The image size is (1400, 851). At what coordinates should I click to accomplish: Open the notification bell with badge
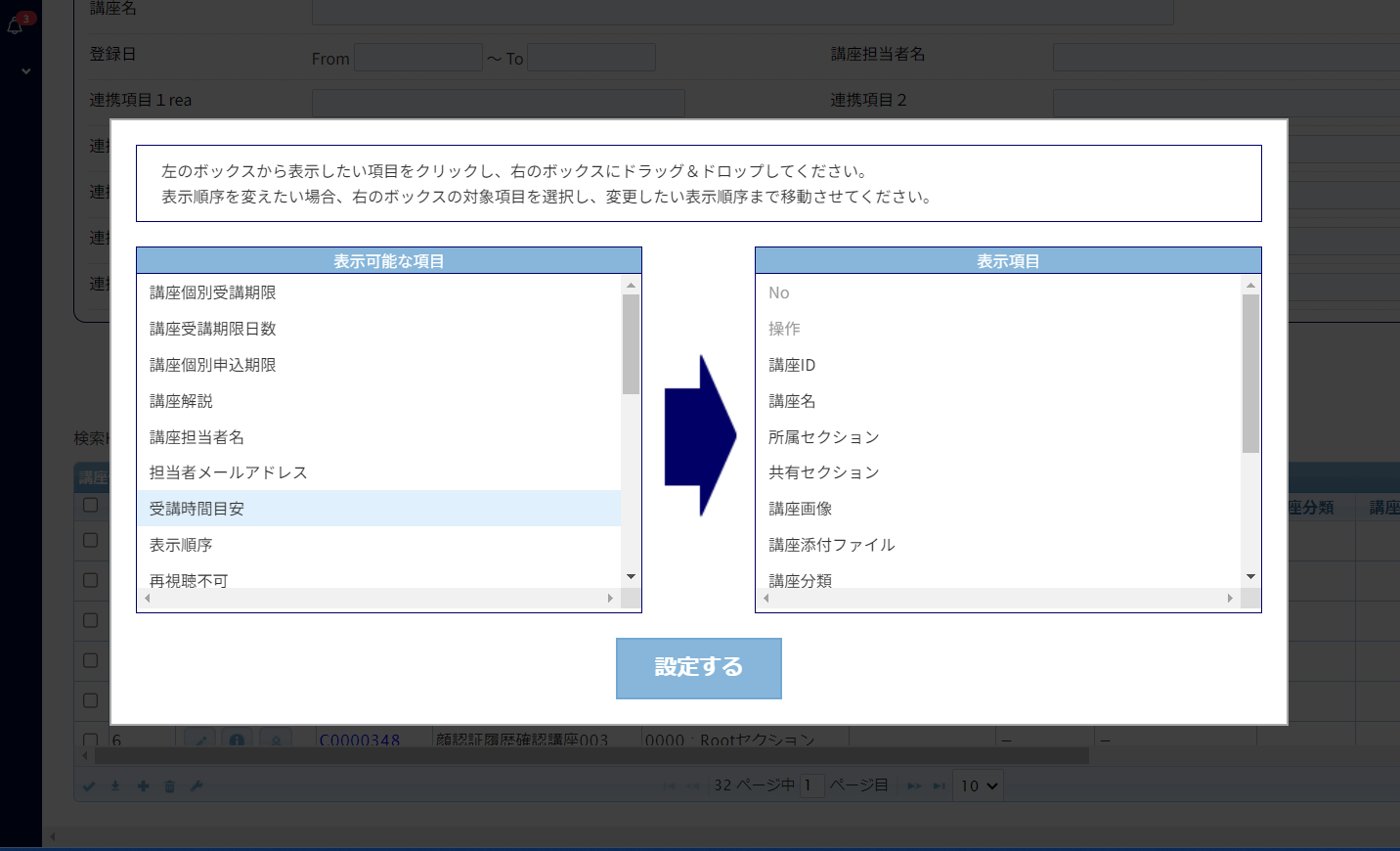pyautogui.click(x=16, y=25)
